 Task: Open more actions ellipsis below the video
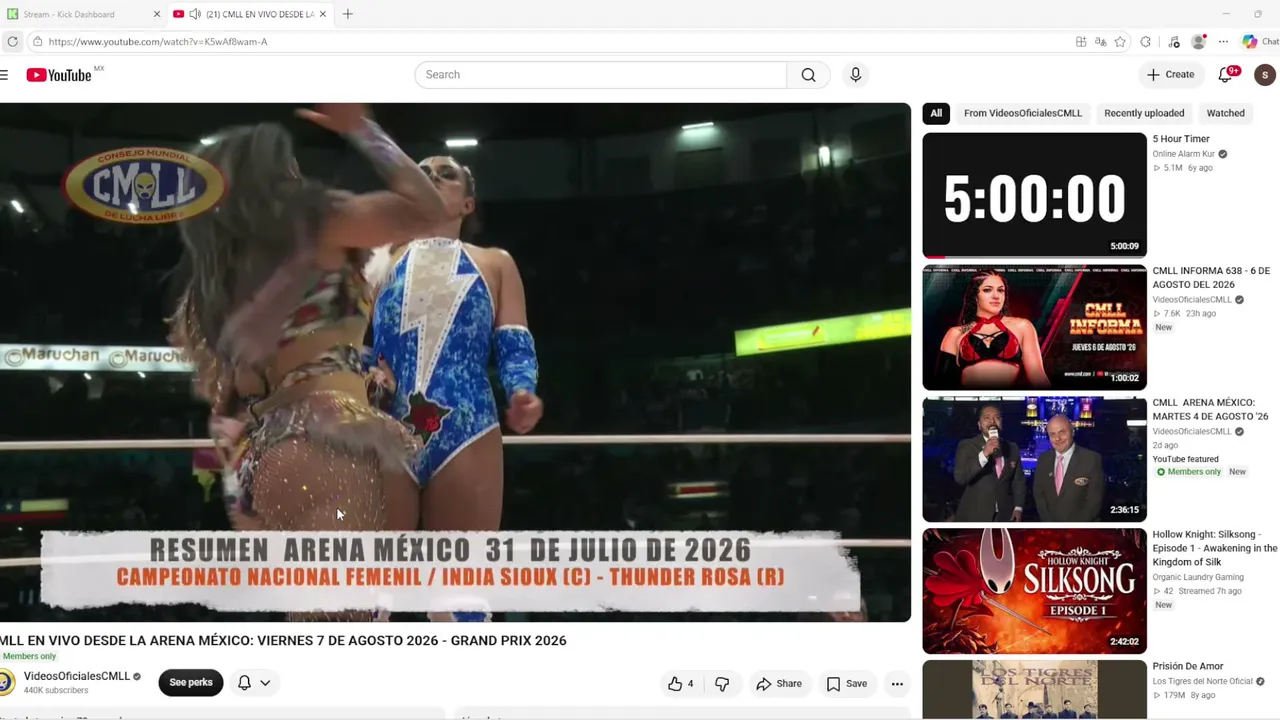pos(897,684)
